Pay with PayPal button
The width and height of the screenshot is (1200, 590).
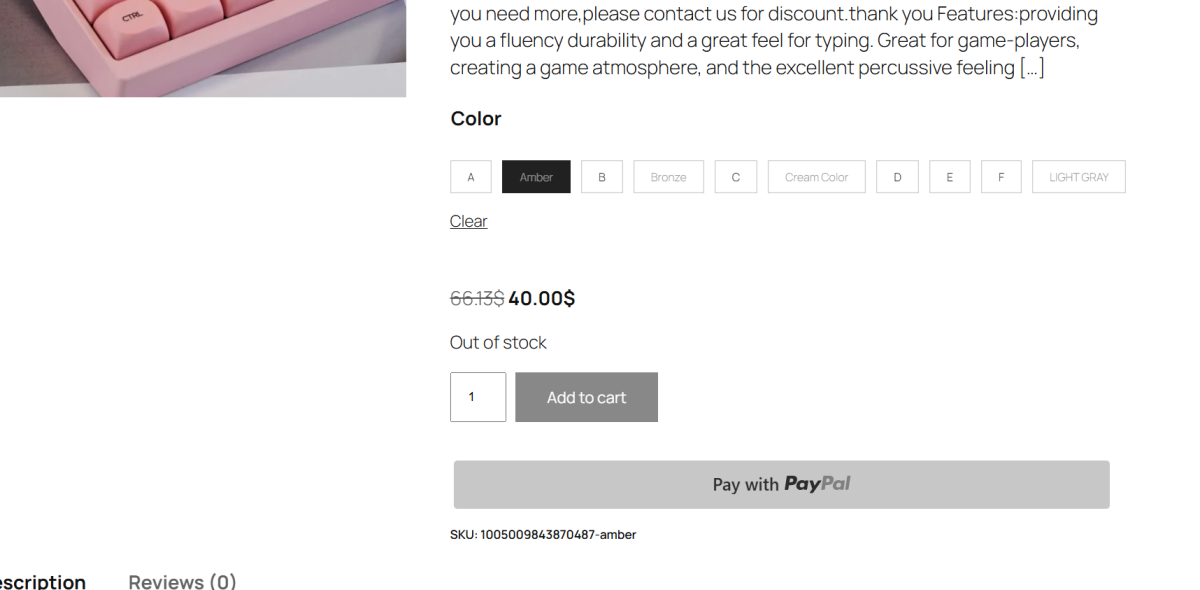click(781, 484)
